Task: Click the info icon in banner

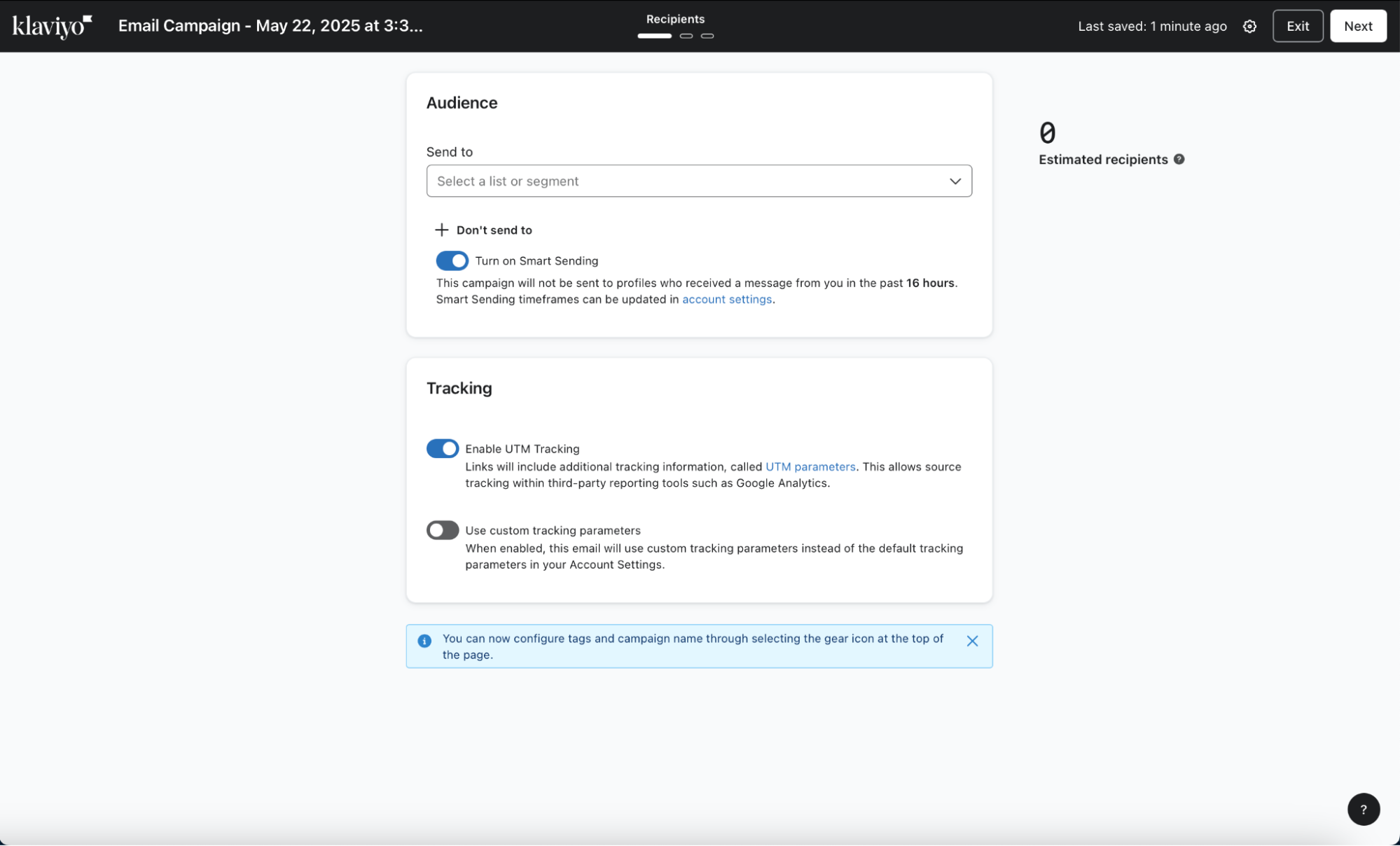Action: (424, 641)
